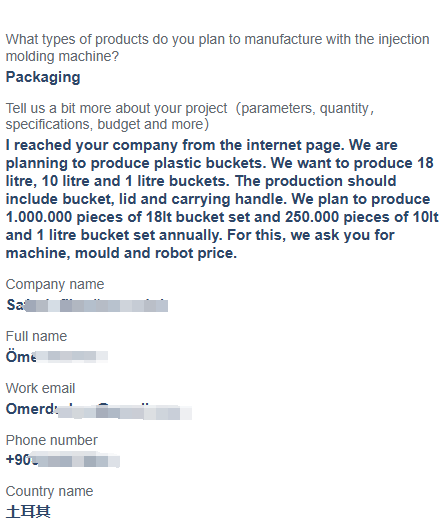Click the Country name label

point(49,492)
